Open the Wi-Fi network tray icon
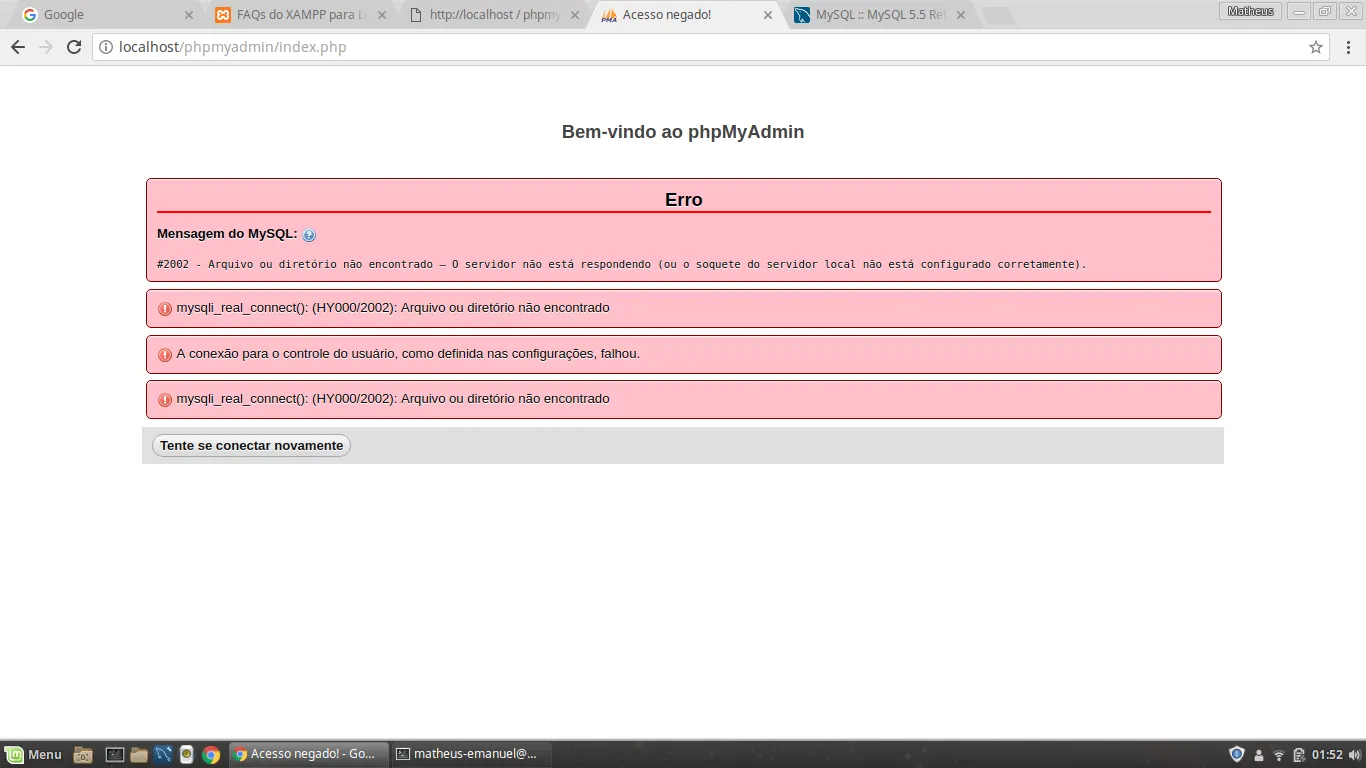 click(1278, 755)
